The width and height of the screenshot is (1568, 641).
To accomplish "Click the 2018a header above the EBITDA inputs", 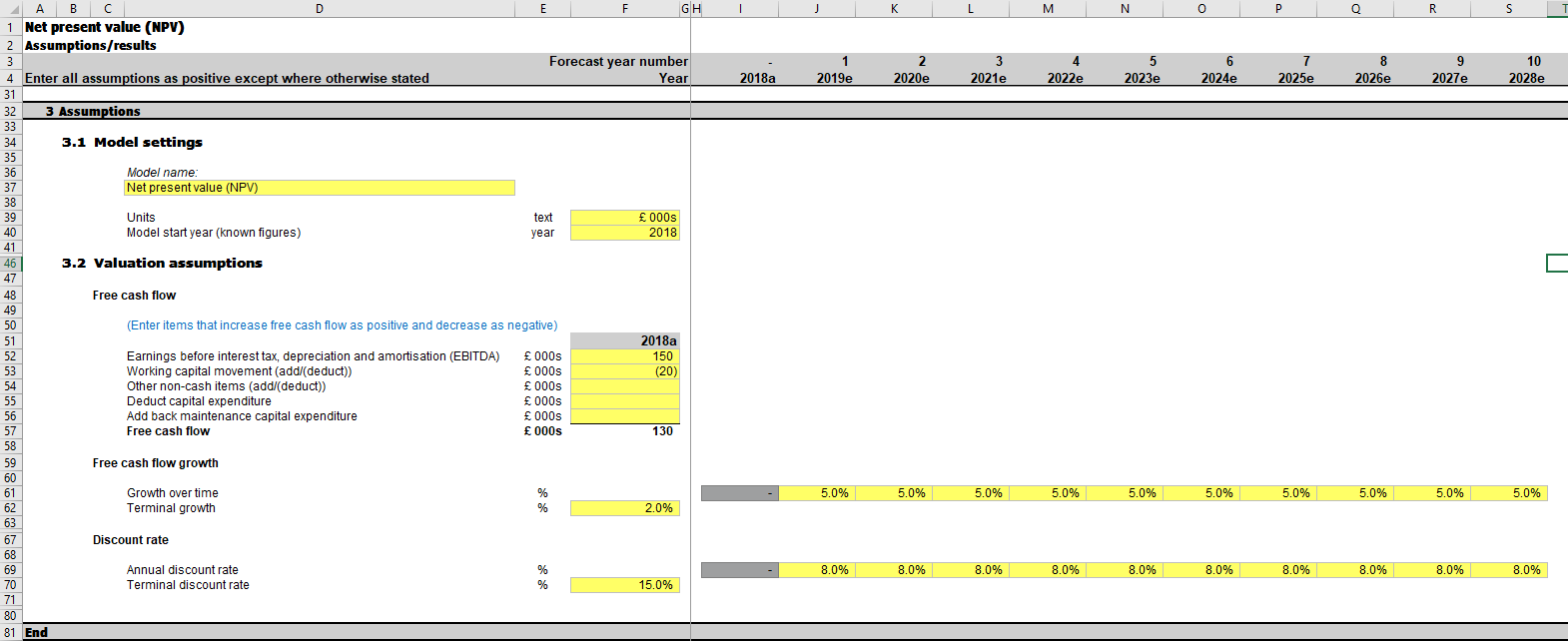I will (625, 340).
